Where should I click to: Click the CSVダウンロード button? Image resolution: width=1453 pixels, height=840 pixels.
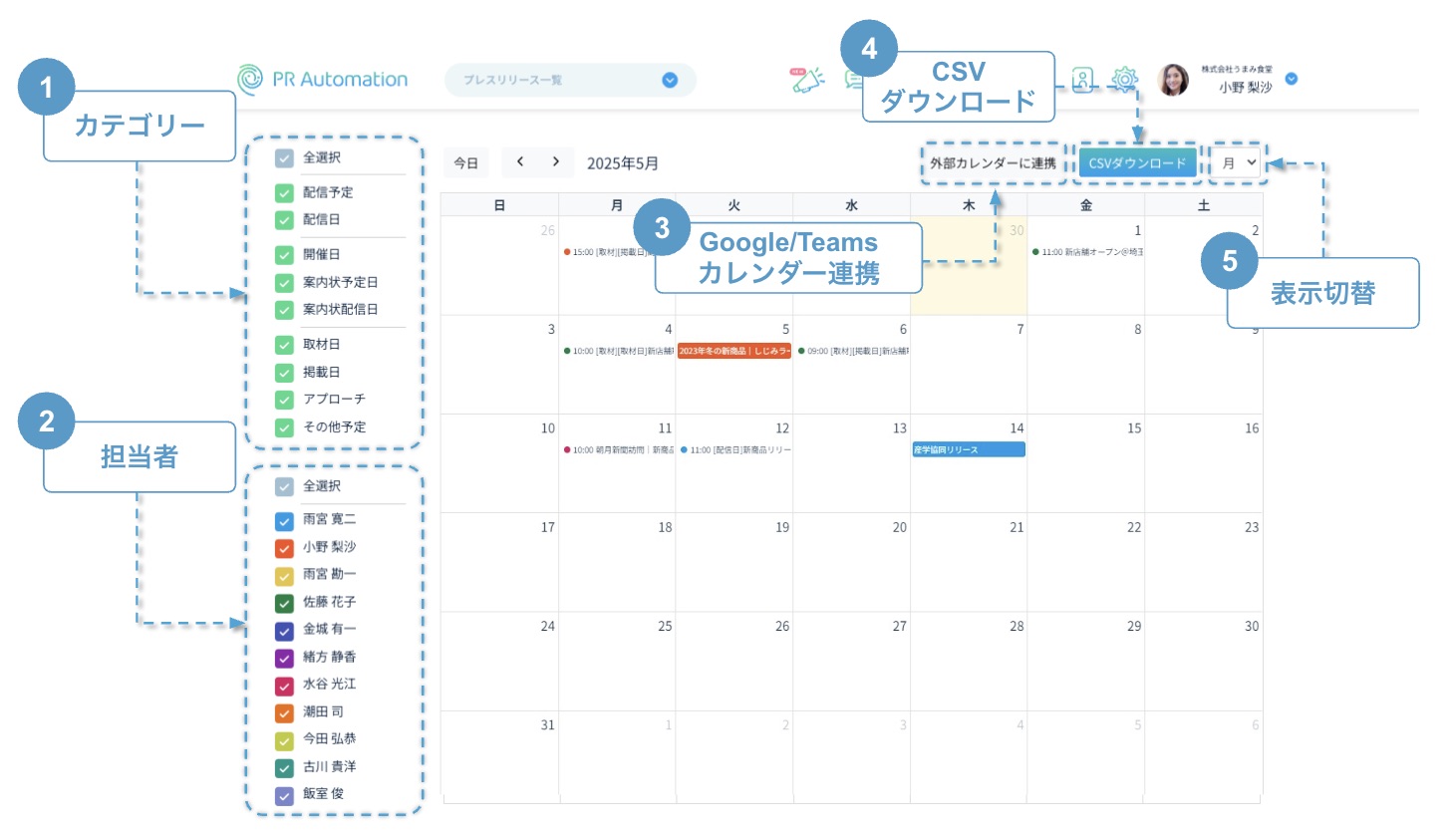pyautogui.click(x=1137, y=163)
